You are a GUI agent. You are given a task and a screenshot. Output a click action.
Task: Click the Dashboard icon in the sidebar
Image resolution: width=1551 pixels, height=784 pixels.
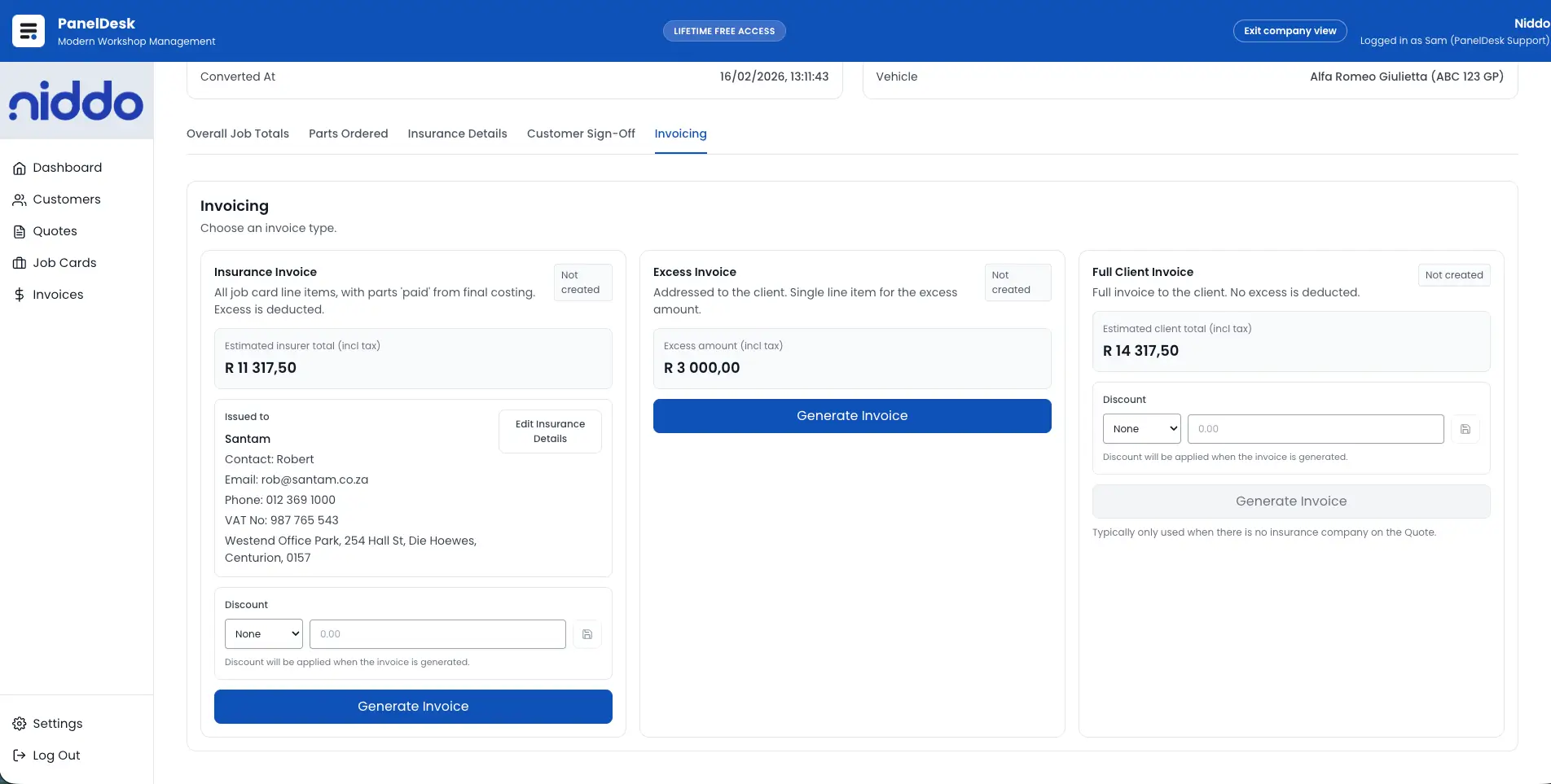pyautogui.click(x=20, y=168)
